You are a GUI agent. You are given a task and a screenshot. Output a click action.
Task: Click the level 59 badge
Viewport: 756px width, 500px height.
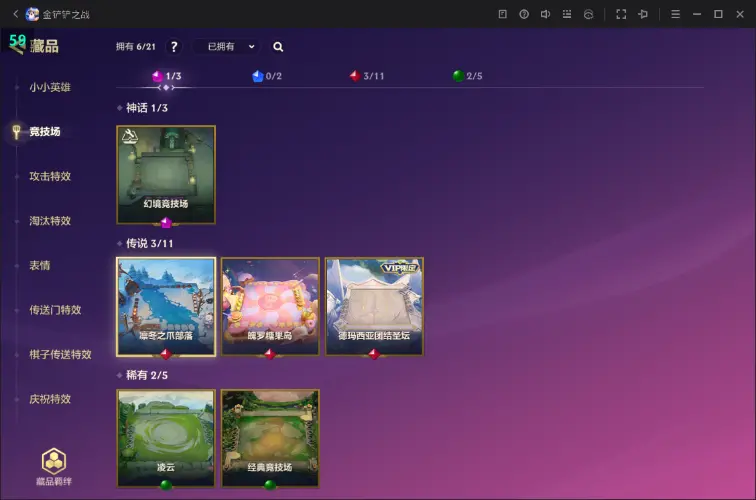click(x=17, y=42)
